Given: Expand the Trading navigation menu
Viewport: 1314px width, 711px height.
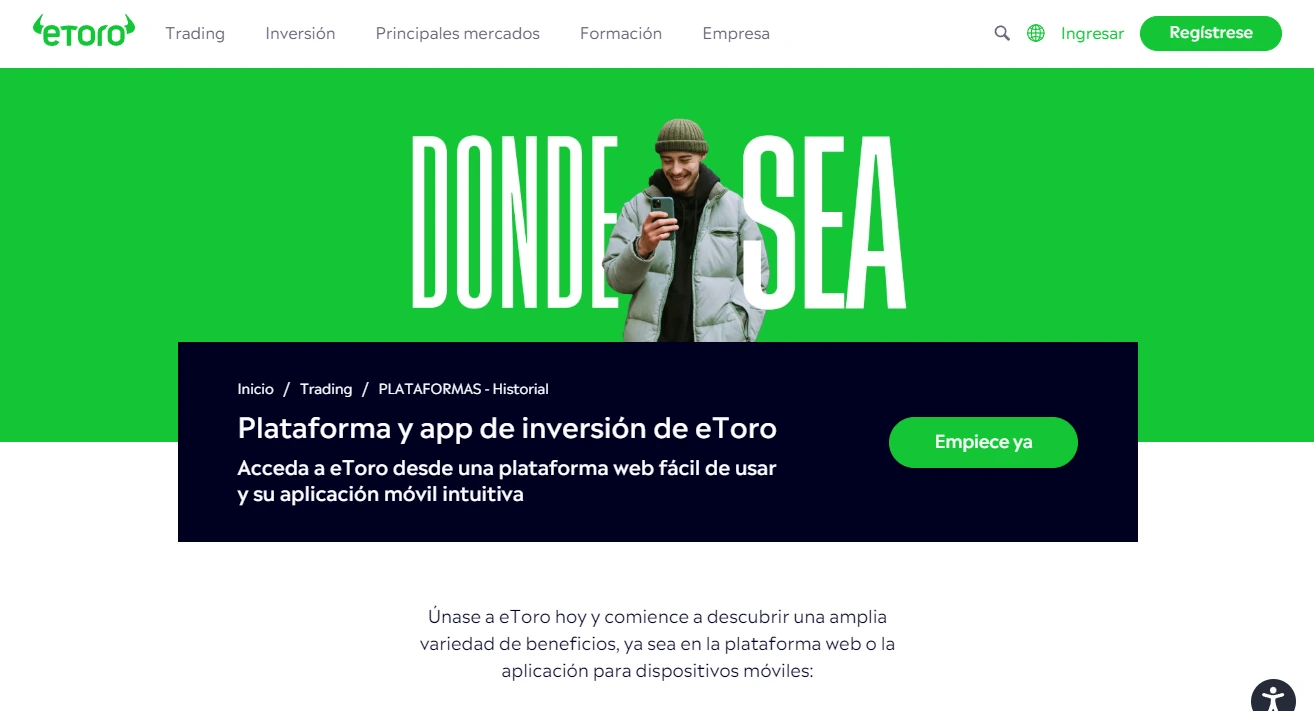Looking at the screenshot, I should [x=195, y=33].
